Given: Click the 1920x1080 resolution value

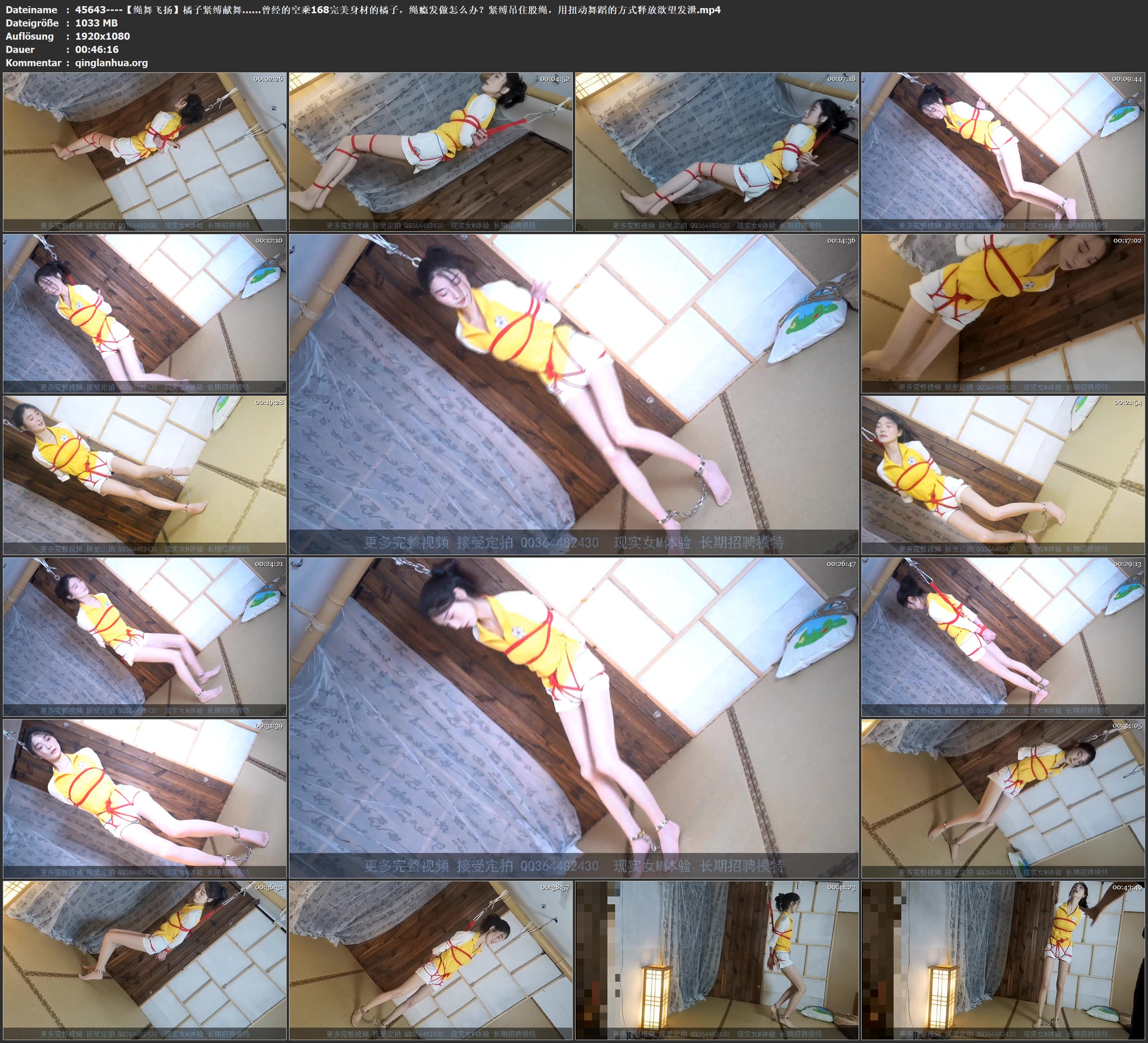Looking at the screenshot, I should 103,36.
